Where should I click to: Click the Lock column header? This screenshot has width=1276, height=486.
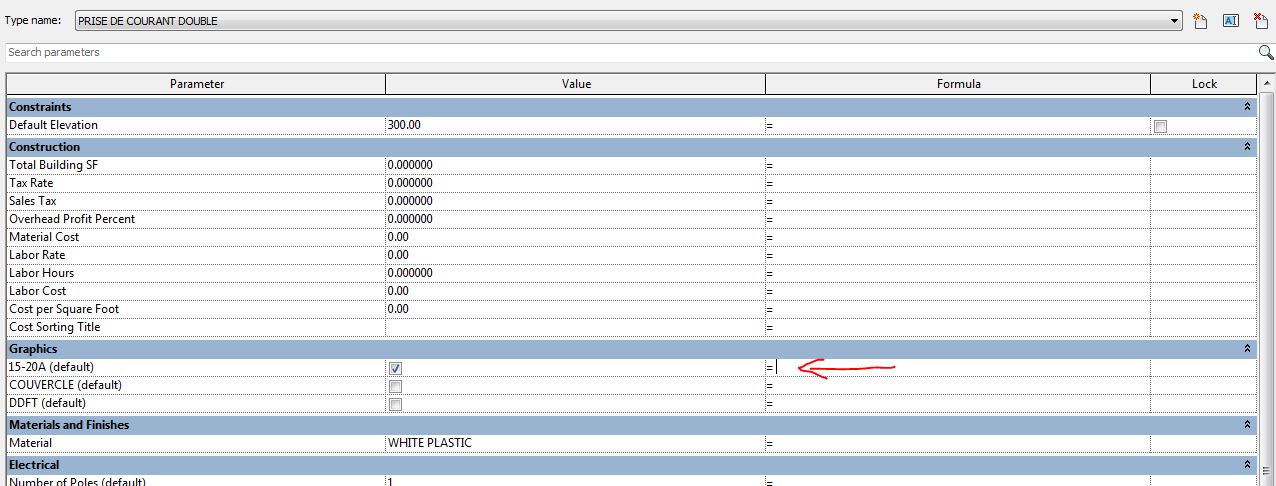[1204, 84]
